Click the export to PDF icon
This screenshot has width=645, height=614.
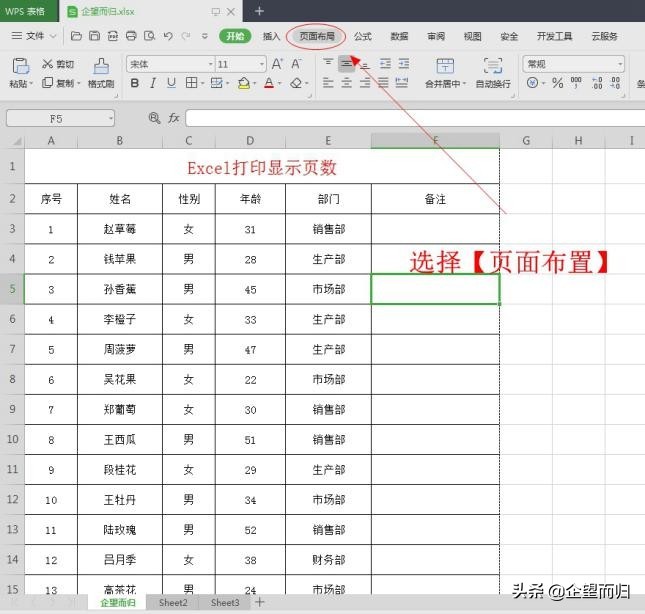(x=113, y=36)
